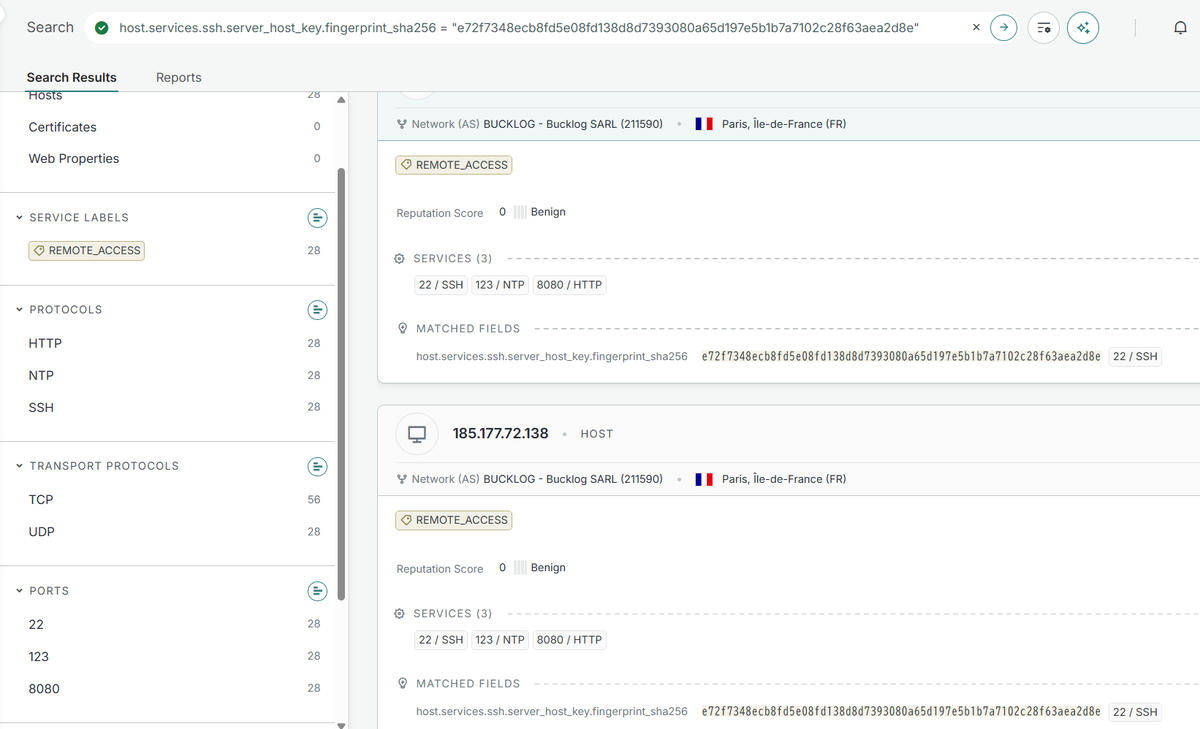
Task: Click "SERVICES (3)" heading in 185.177.72.138 card
Action: point(452,614)
